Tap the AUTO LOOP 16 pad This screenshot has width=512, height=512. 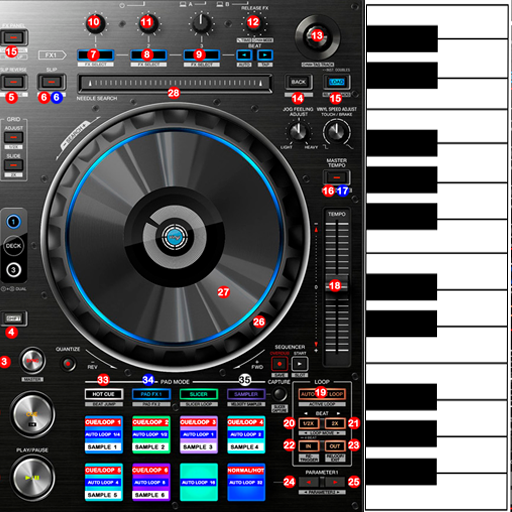coord(199,482)
